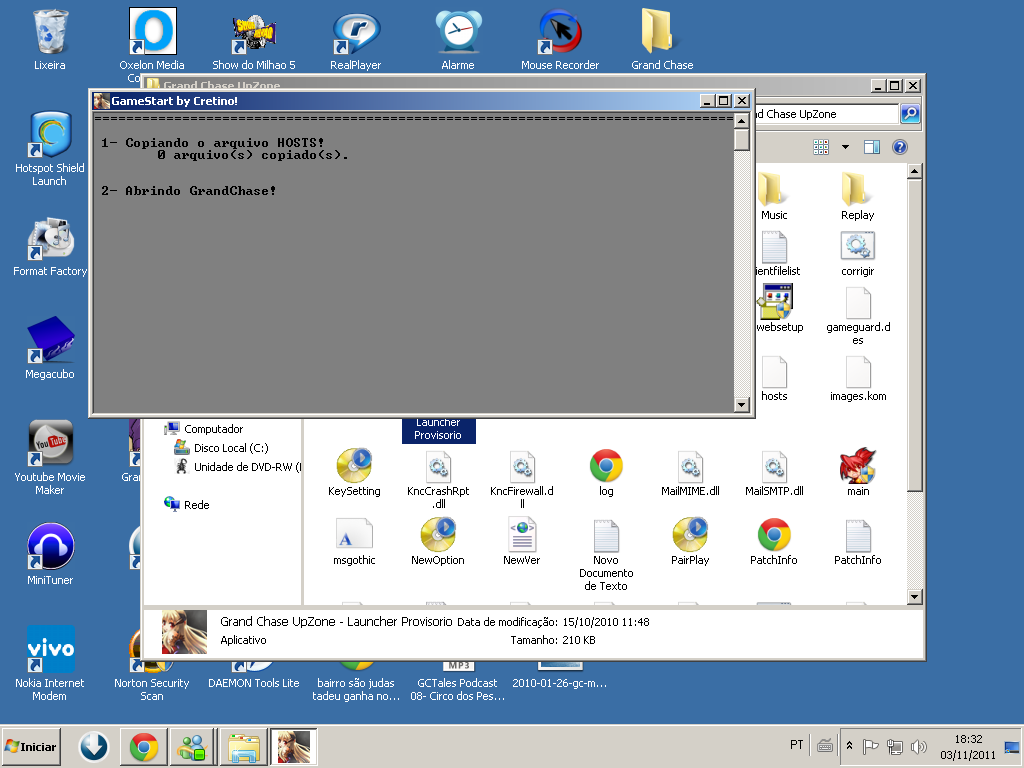Open the Hotspot Shield Launch shortcut

pos(50,136)
